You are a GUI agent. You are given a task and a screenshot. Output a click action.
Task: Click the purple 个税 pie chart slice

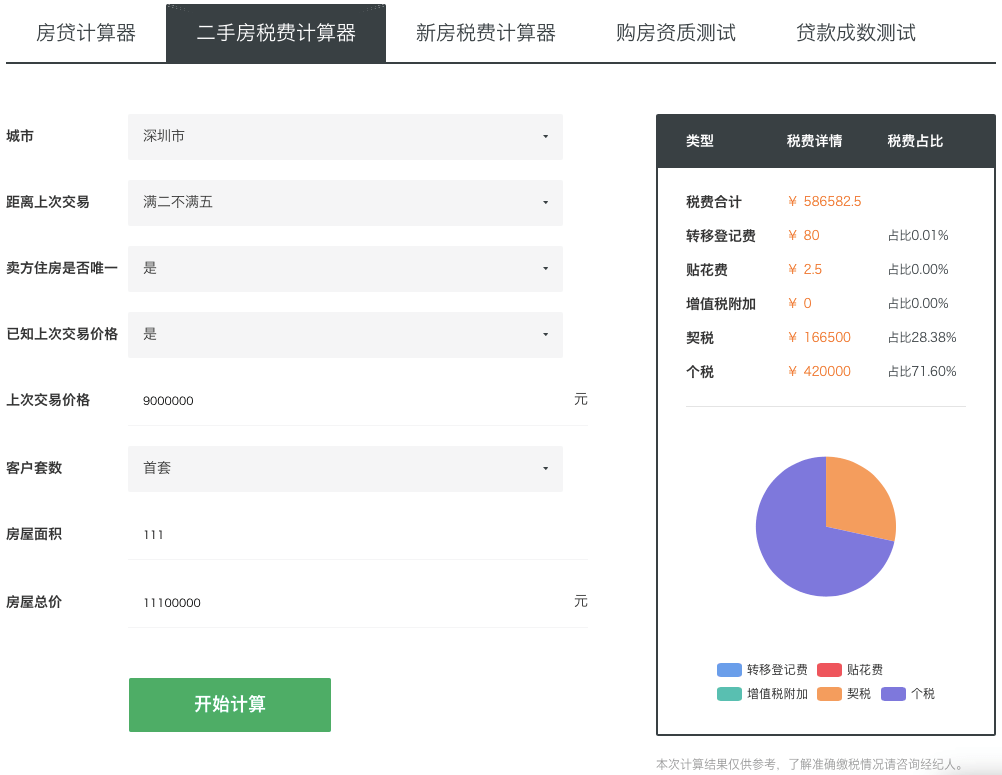coord(800,550)
